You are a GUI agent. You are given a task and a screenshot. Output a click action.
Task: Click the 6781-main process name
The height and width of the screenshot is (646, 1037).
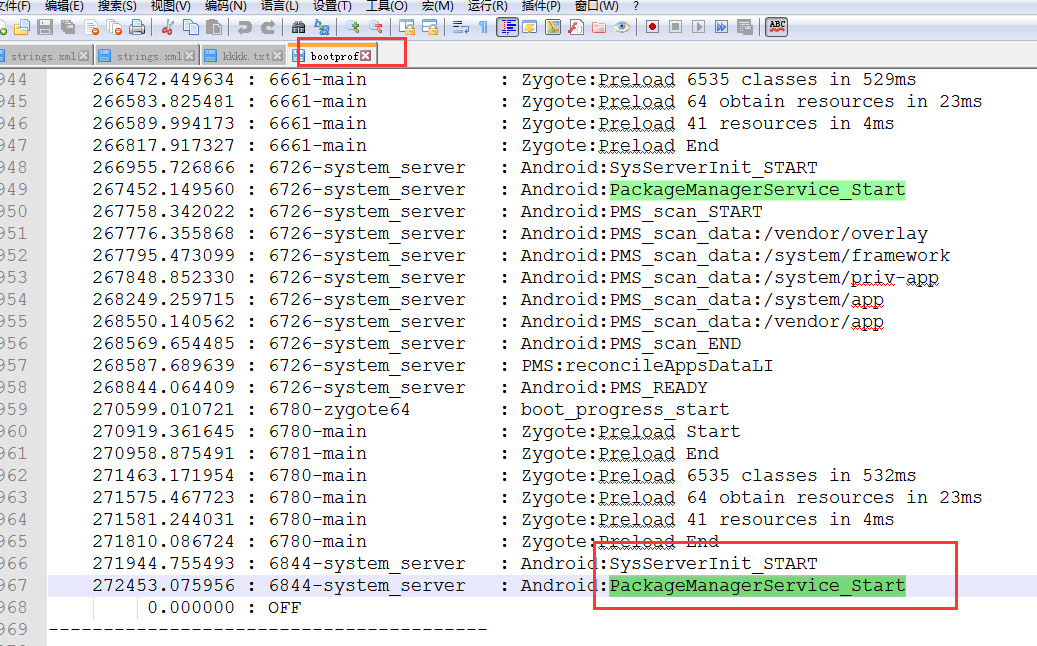(317, 454)
